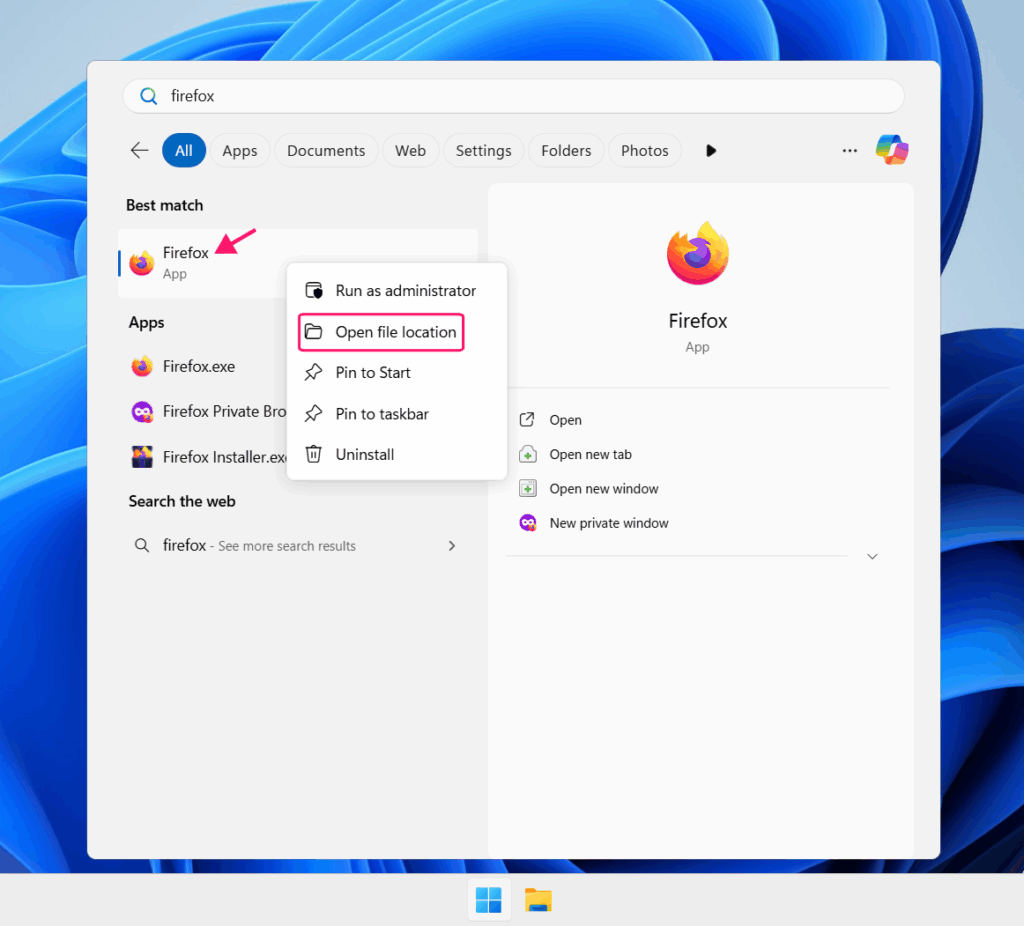Click the Open external-link icon

pyautogui.click(x=527, y=419)
